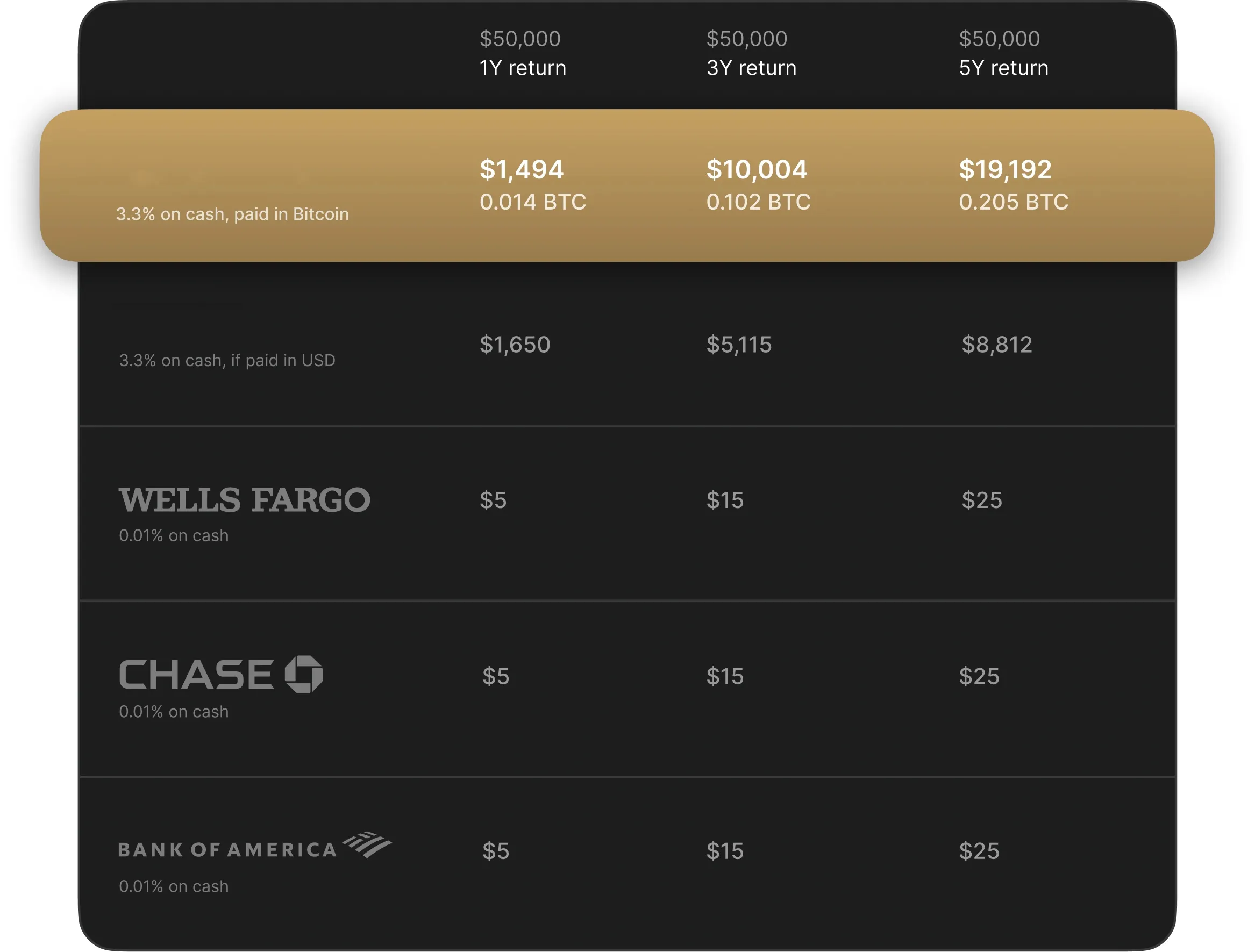Click the Wells Fargo logo
Image resolution: width=1255 pixels, height=952 pixels.
(245, 500)
